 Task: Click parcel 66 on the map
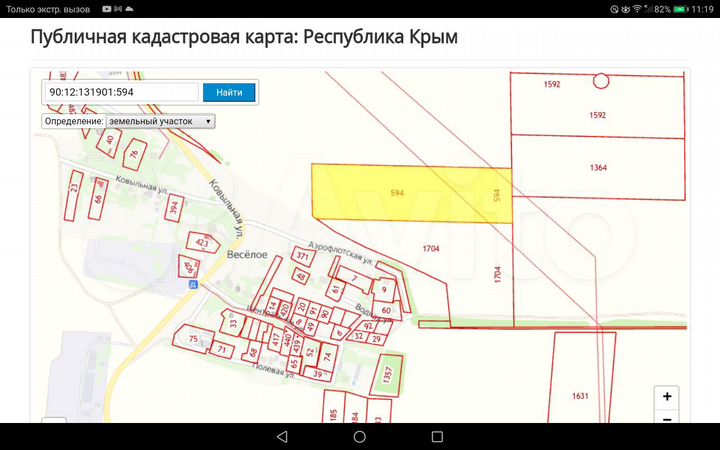[98, 198]
